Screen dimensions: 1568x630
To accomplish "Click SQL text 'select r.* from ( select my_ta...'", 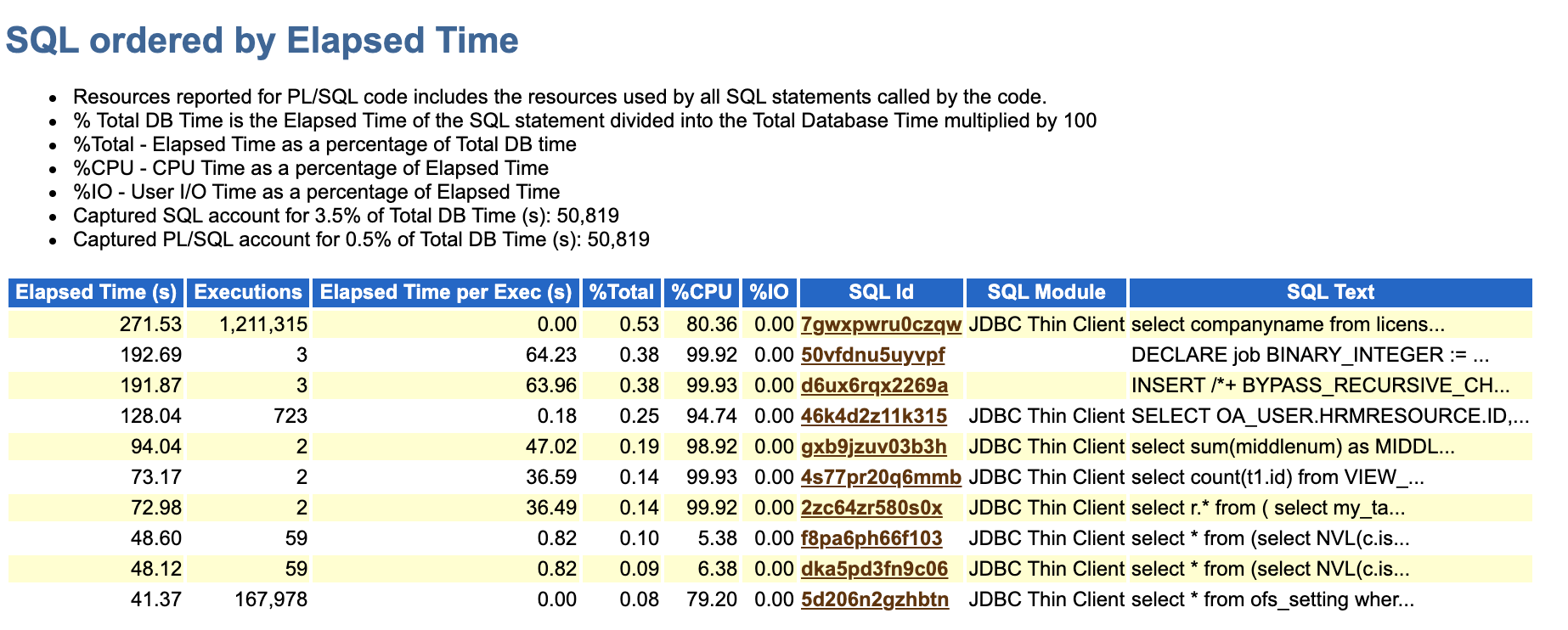I will pyautogui.click(x=1268, y=508).
